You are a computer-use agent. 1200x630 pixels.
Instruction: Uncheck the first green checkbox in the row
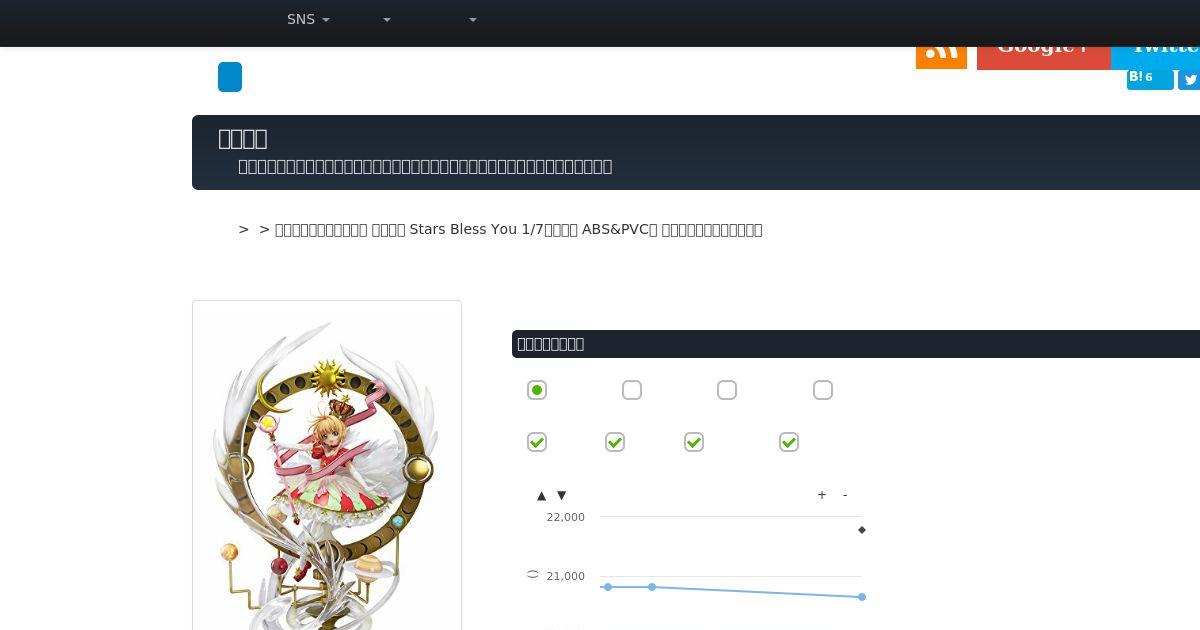point(537,442)
